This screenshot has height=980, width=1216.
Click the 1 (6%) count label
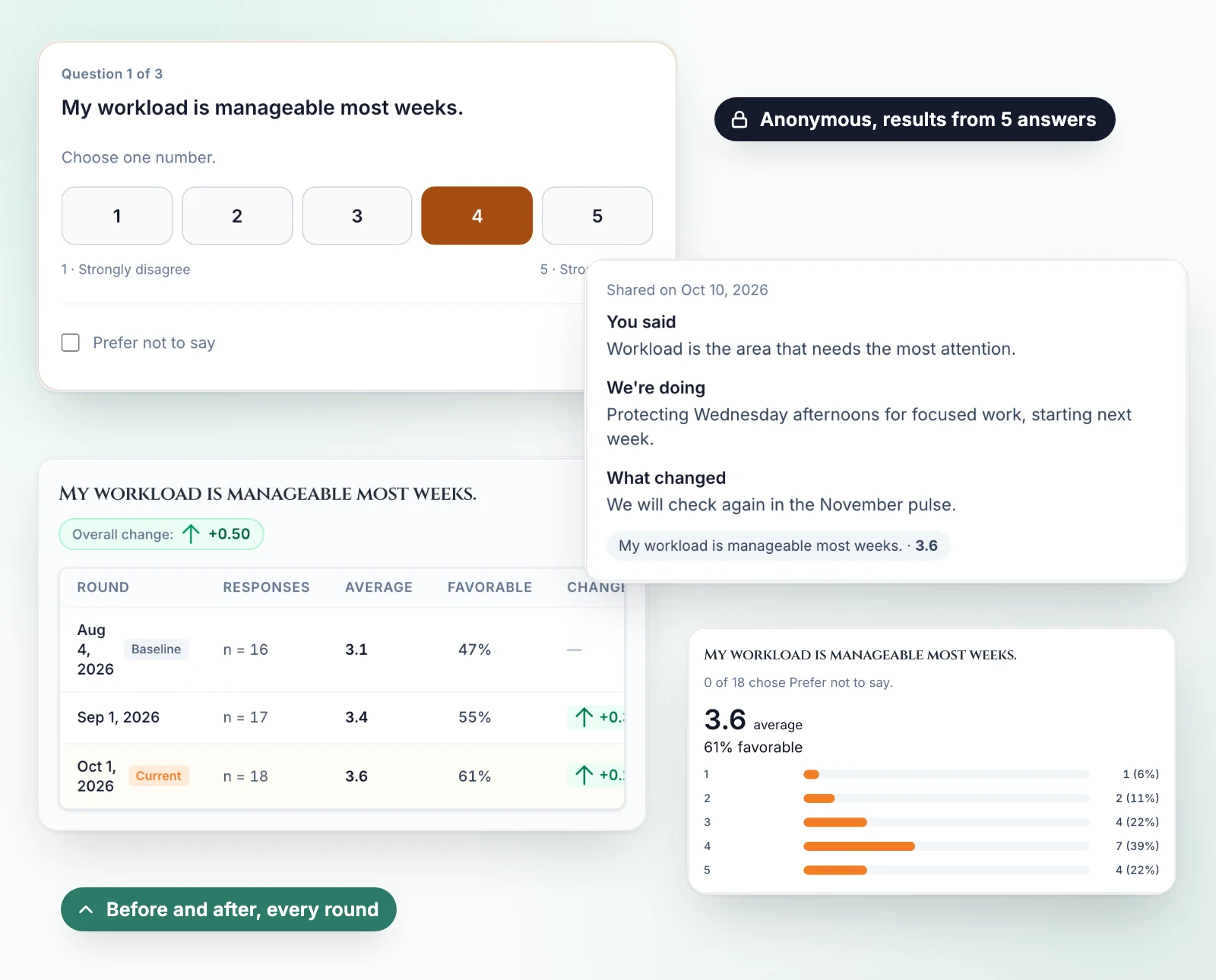[x=1141, y=774]
